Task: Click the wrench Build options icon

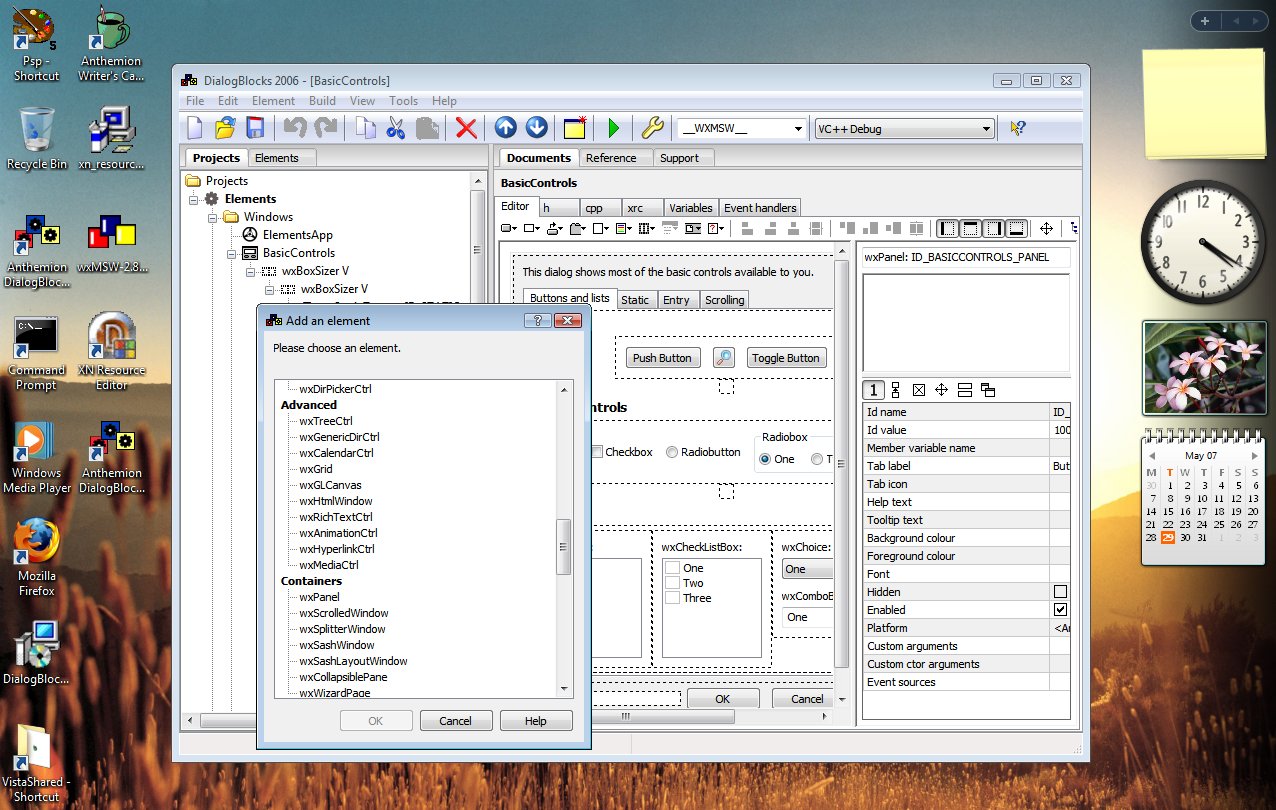Action: 651,128
